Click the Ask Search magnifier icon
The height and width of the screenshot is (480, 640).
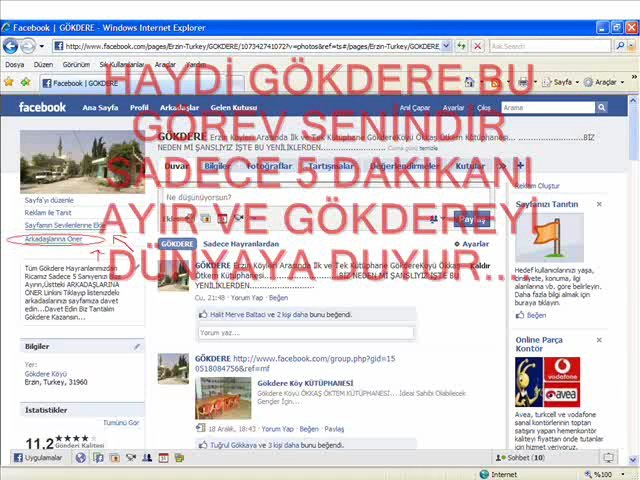[x=620, y=46]
